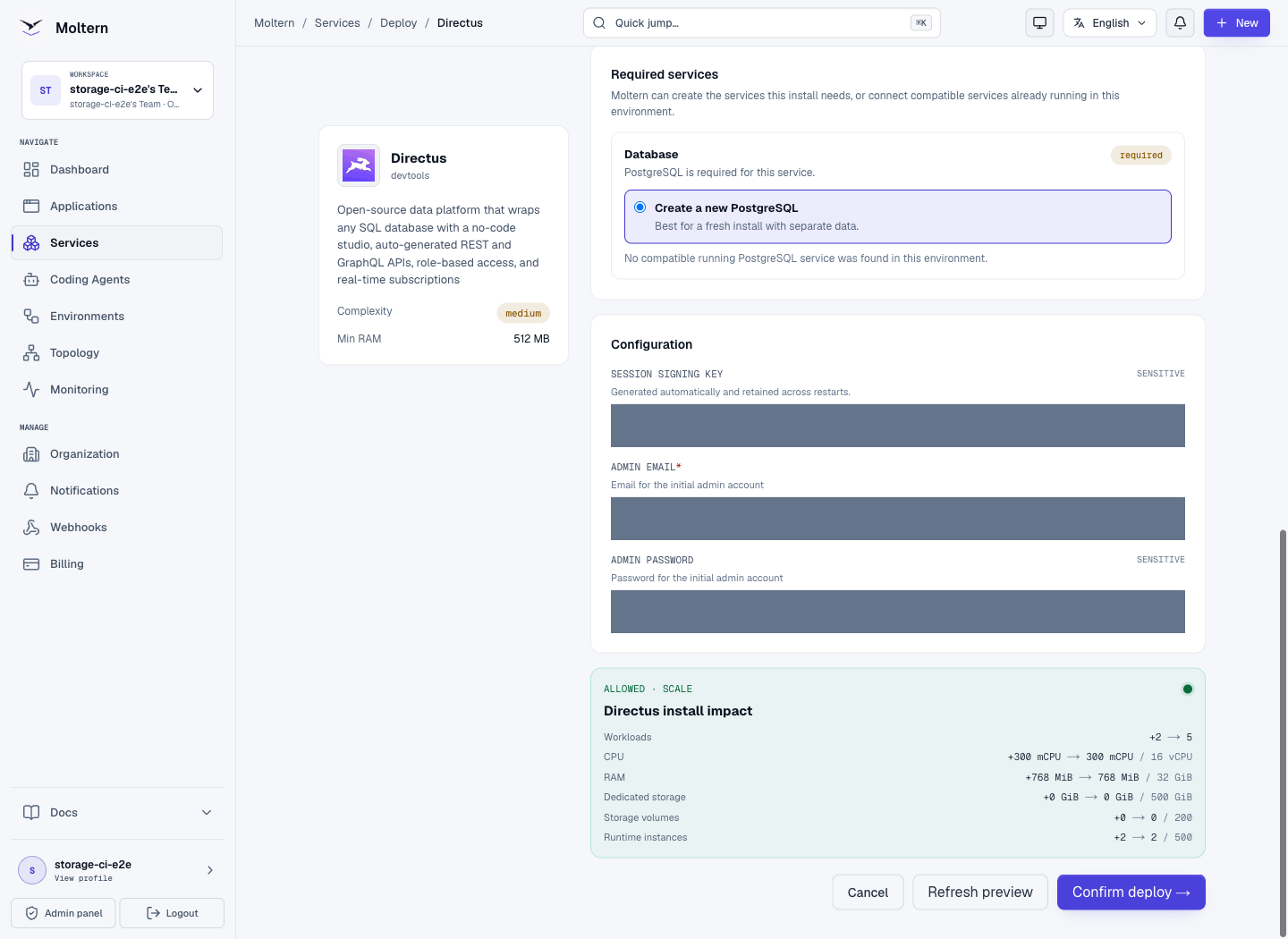Image resolution: width=1288 pixels, height=939 pixels.
Task: Click the Applications window icon
Action: click(31, 207)
